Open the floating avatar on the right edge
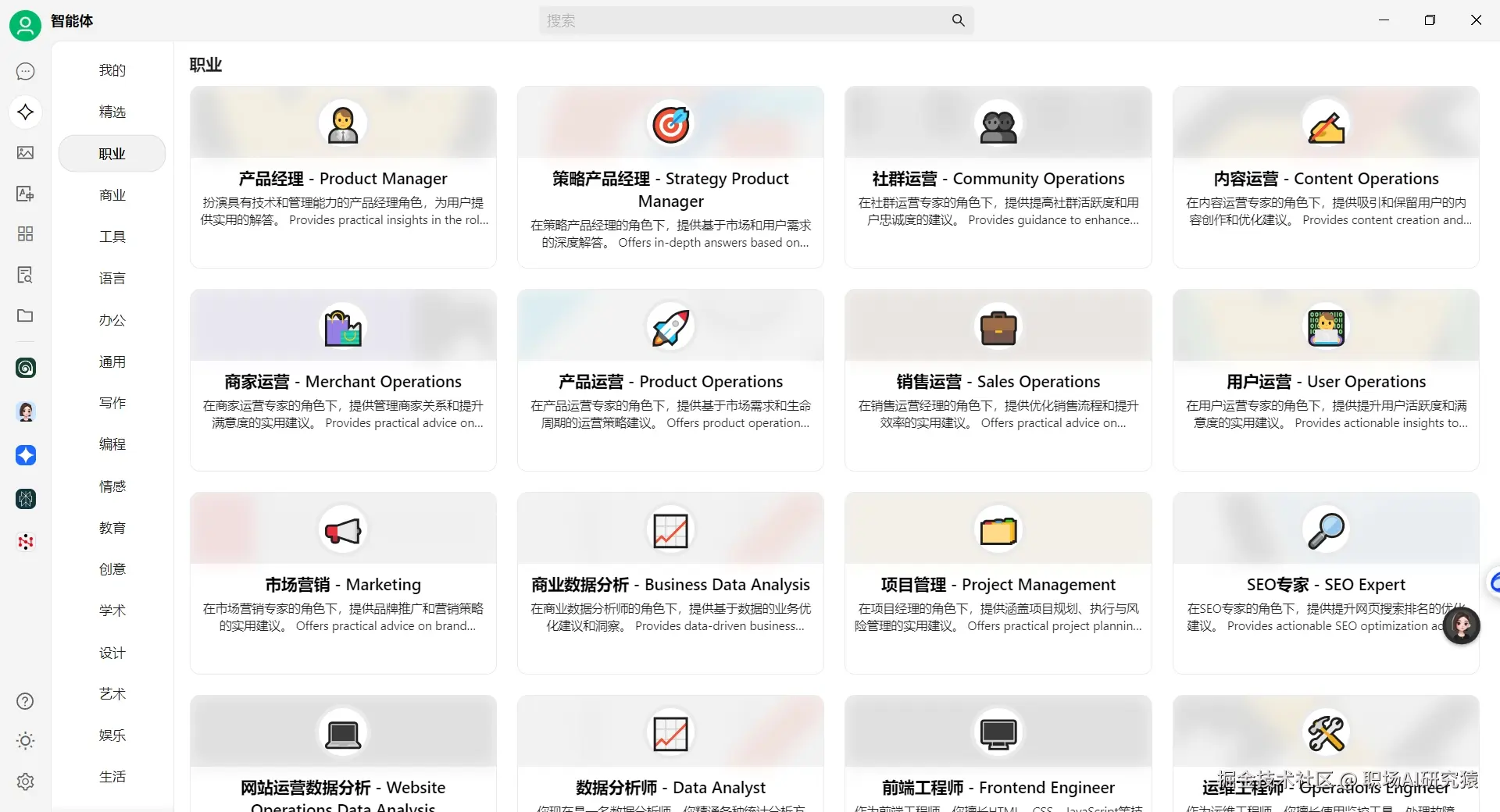Viewport: 1500px width, 812px height. [x=1462, y=625]
